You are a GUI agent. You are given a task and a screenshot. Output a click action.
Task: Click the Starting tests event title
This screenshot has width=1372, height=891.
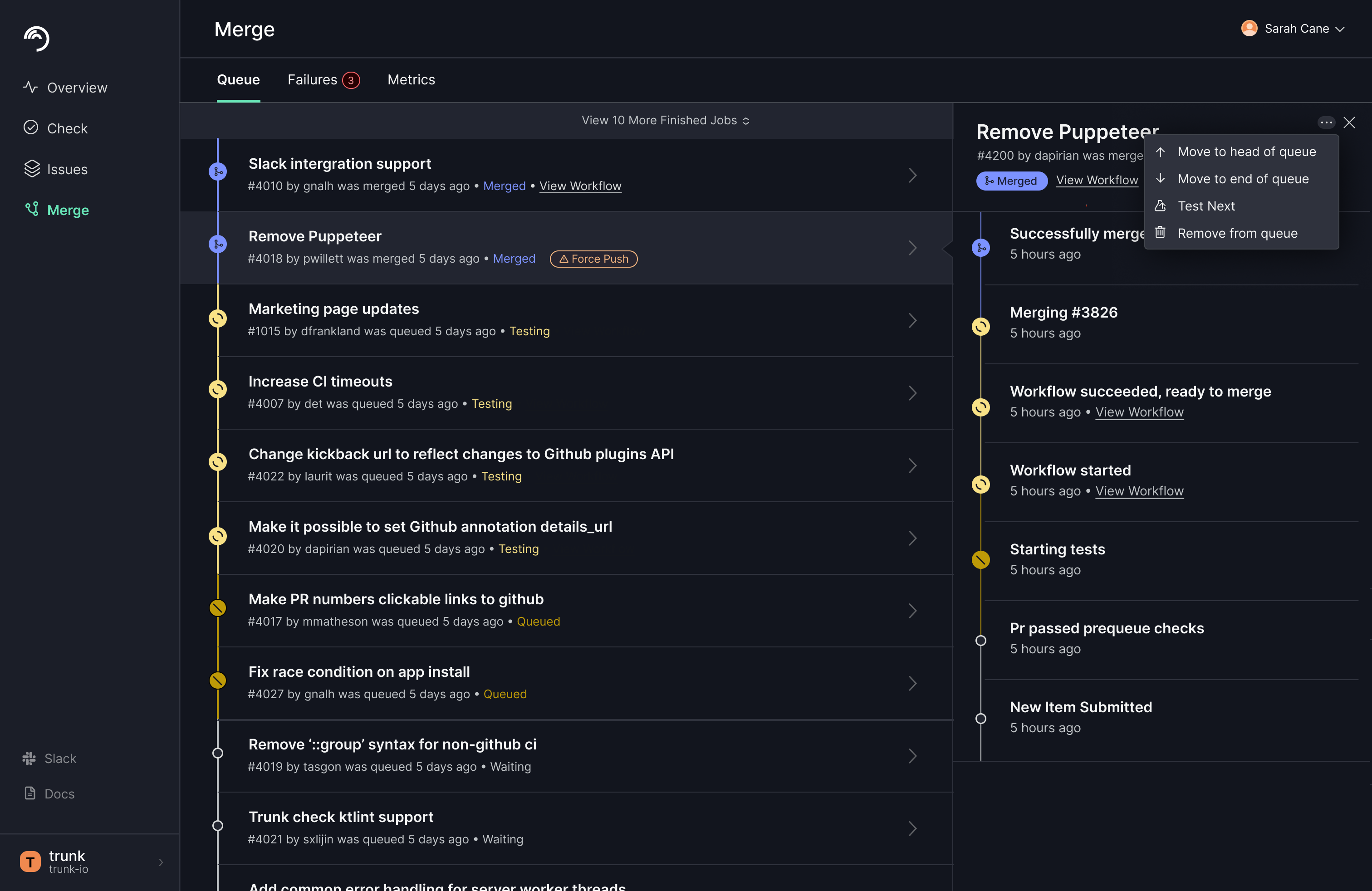[x=1057, y=549]
